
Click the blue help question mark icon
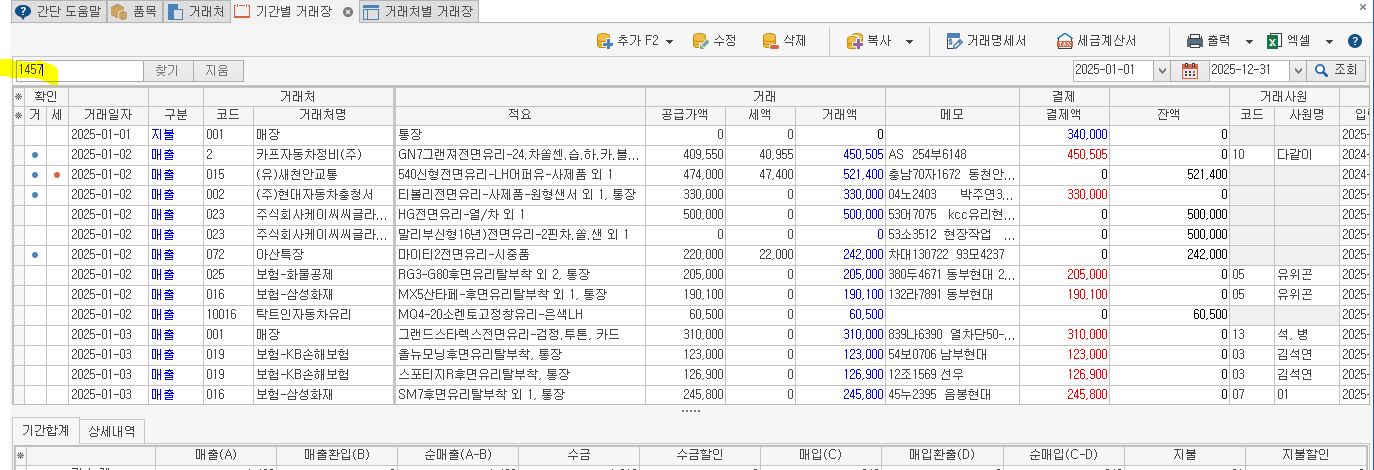1355,41
